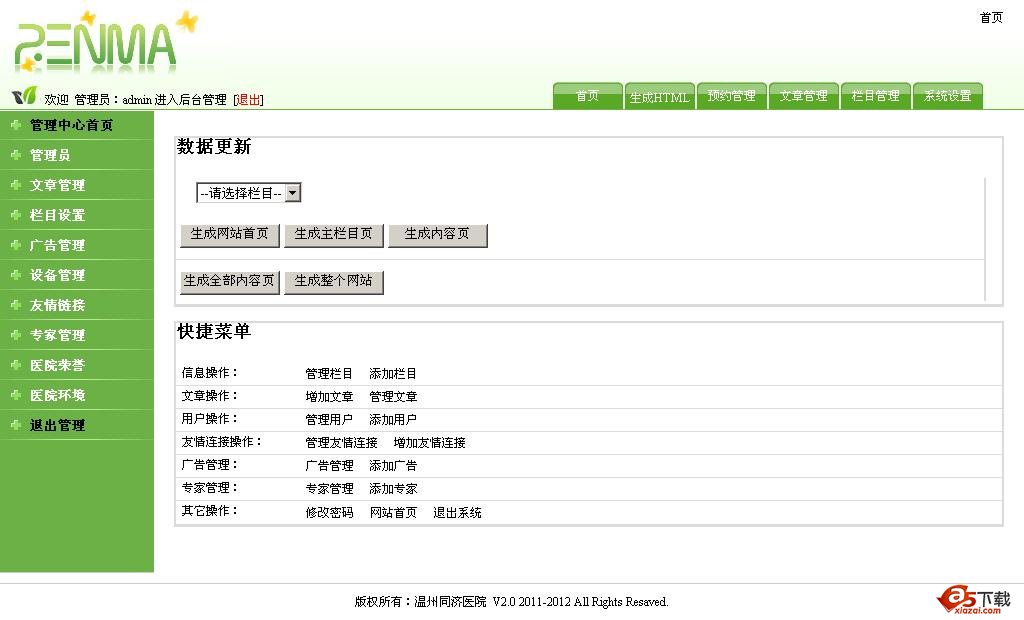Viewport: 1024px width, 620px height.
Task: Click the leaf icon beside 欢迎
Action: 24,96
